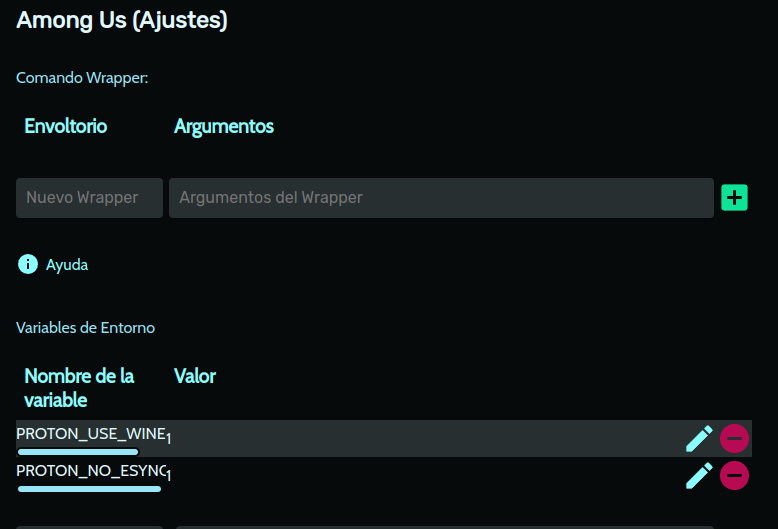The height and width of the screenshot is (529, 778).
Task: Click the Envoltorio column header
Action: (x=66, y=126)
